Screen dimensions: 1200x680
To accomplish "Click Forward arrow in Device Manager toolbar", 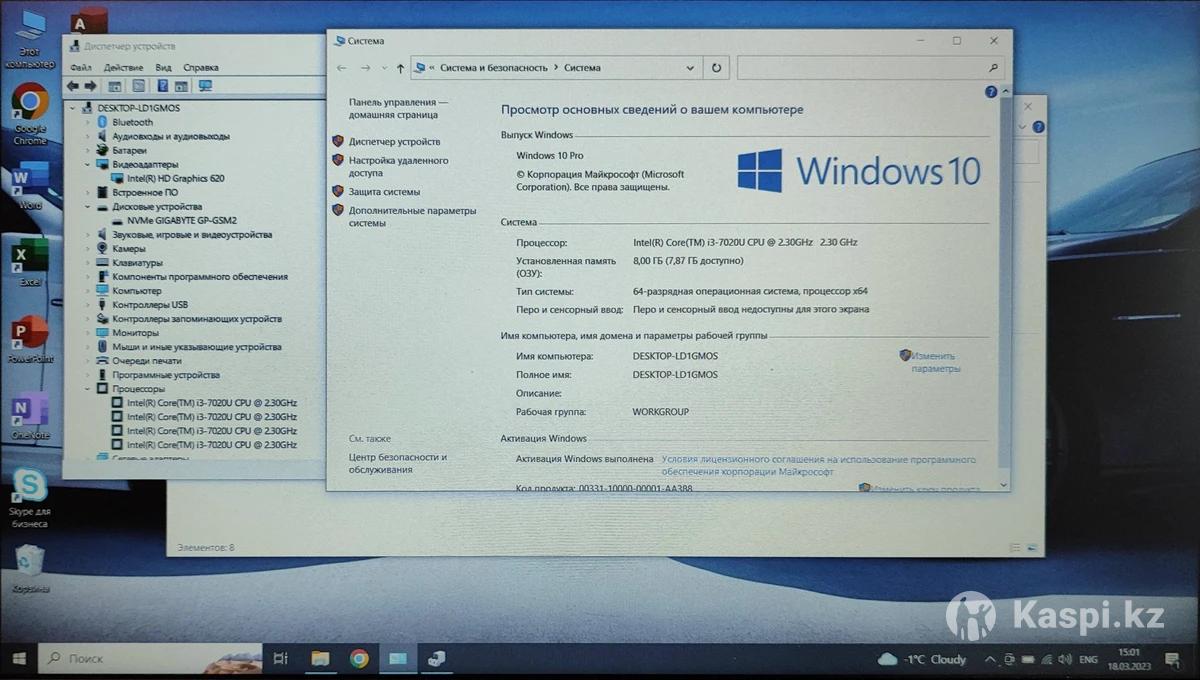I will (90, 86).
